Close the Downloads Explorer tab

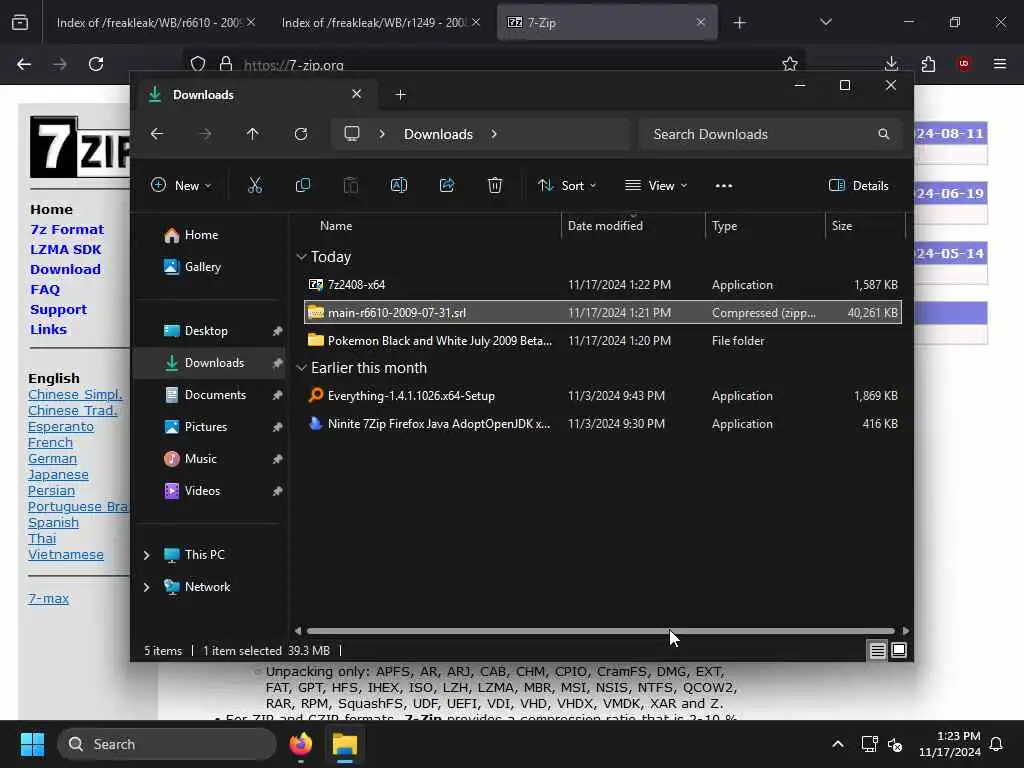pos(357,94)
